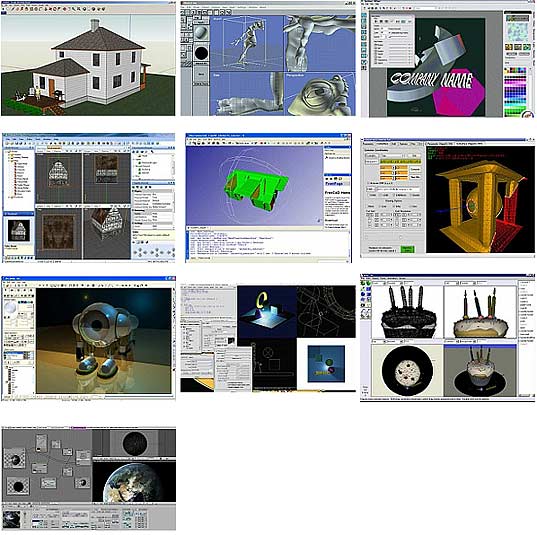
Task: Adjust the middle orange slider in pavilion window
Action: click(394, 173)
